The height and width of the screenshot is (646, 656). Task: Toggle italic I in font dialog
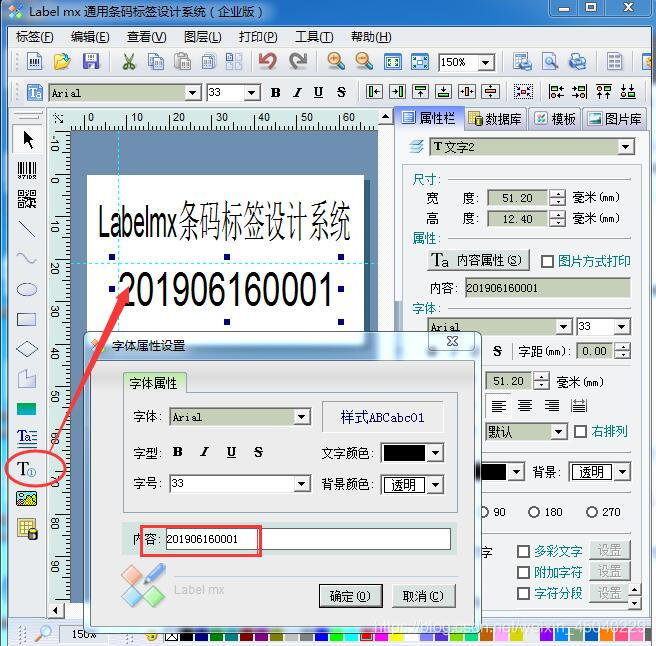point(205,452)
